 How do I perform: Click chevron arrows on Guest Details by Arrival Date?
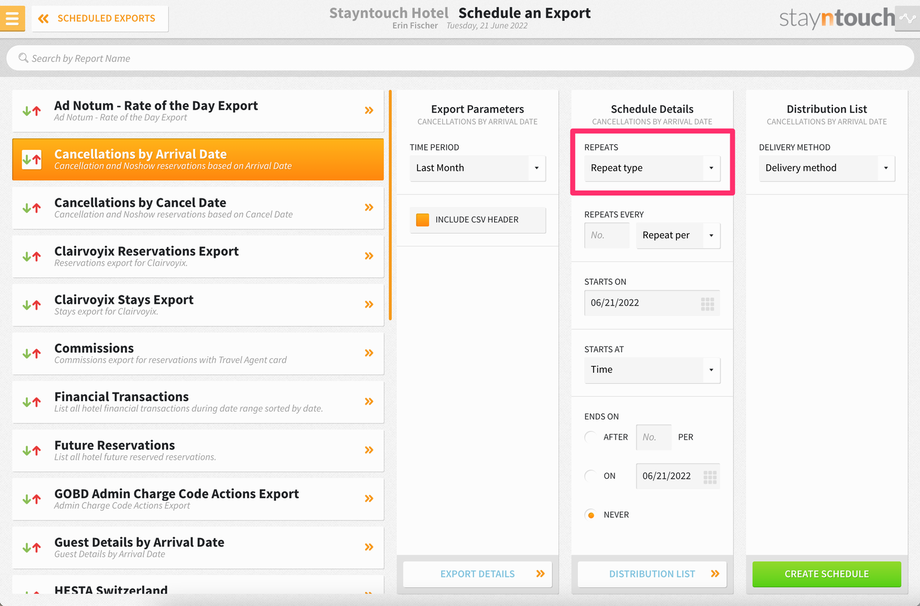point(369,547)
